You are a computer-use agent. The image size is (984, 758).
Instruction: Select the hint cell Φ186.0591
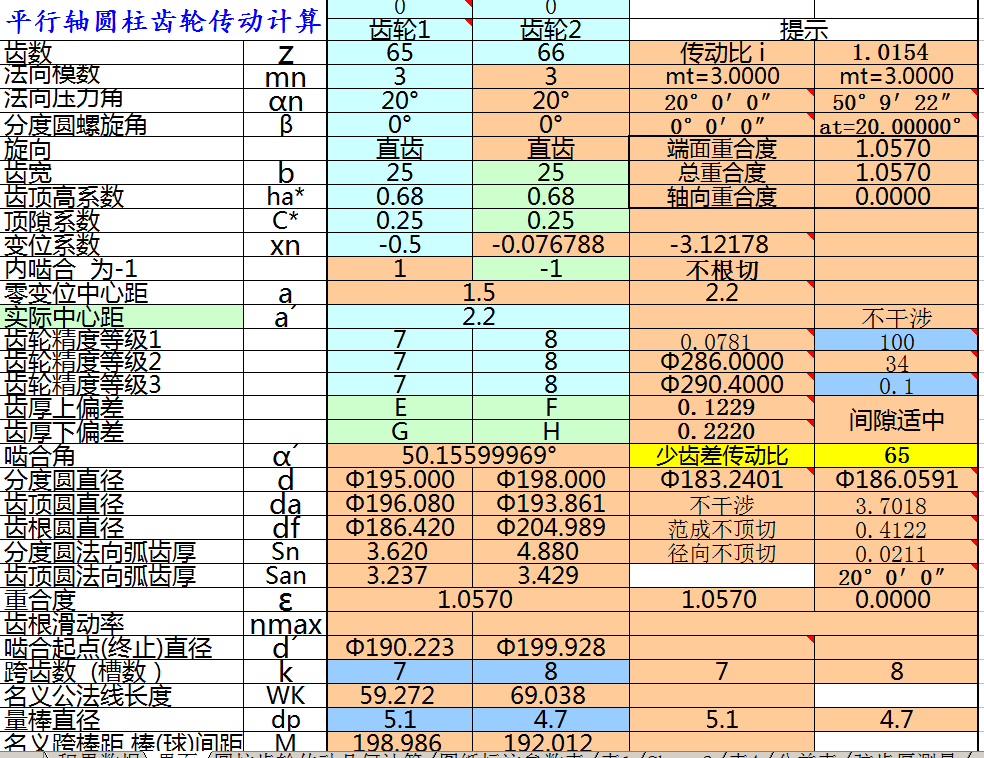click(x=896, y=479)
